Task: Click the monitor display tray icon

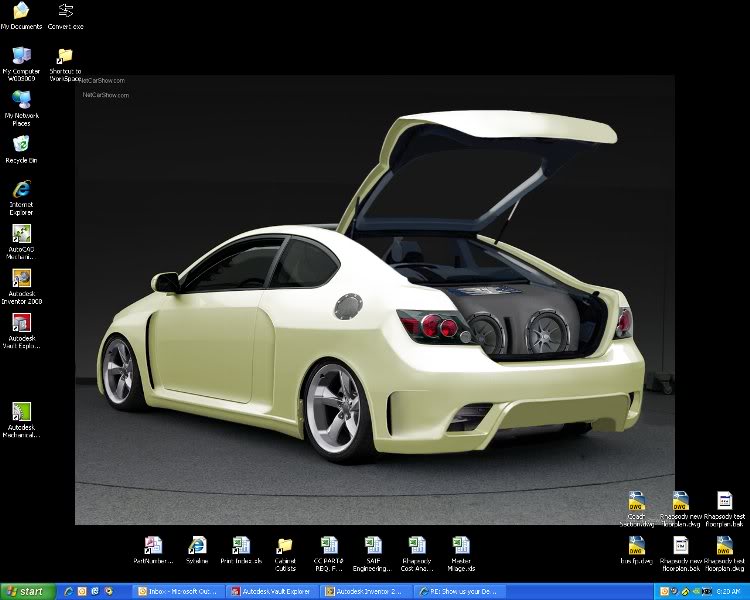Action: point(707,592)
